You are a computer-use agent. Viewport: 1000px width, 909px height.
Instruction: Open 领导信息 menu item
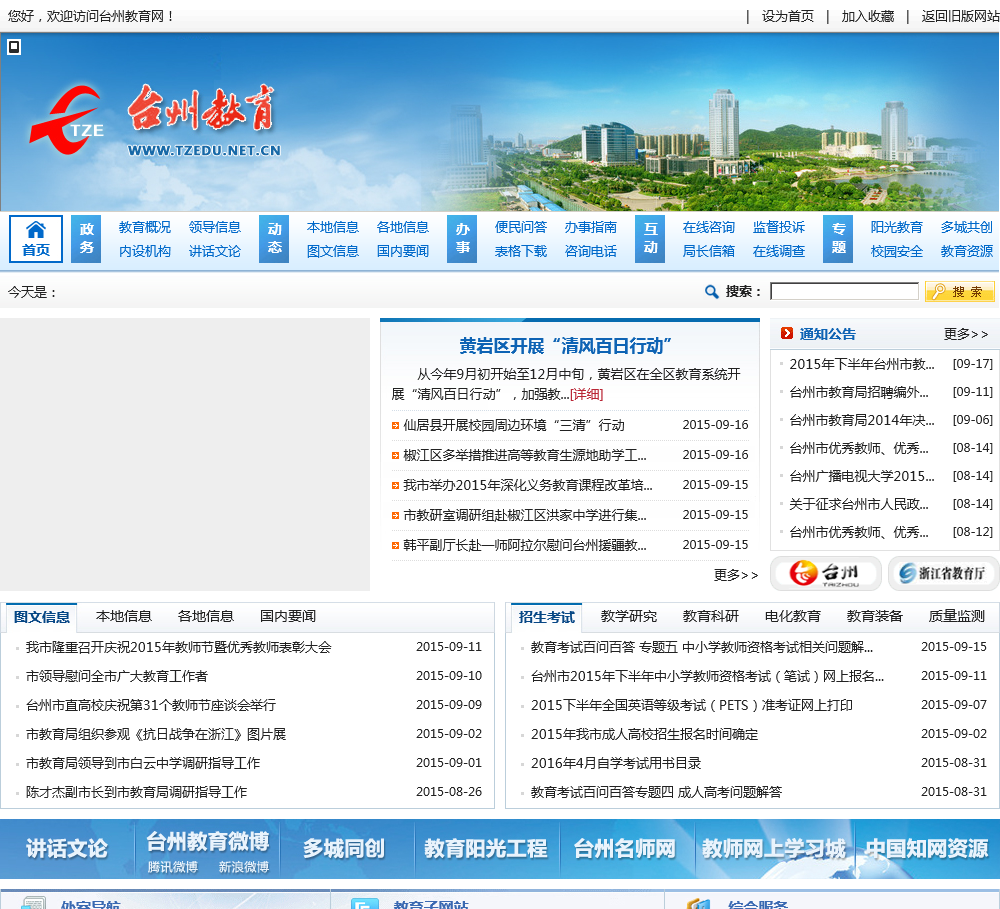(x=215, y=227)
